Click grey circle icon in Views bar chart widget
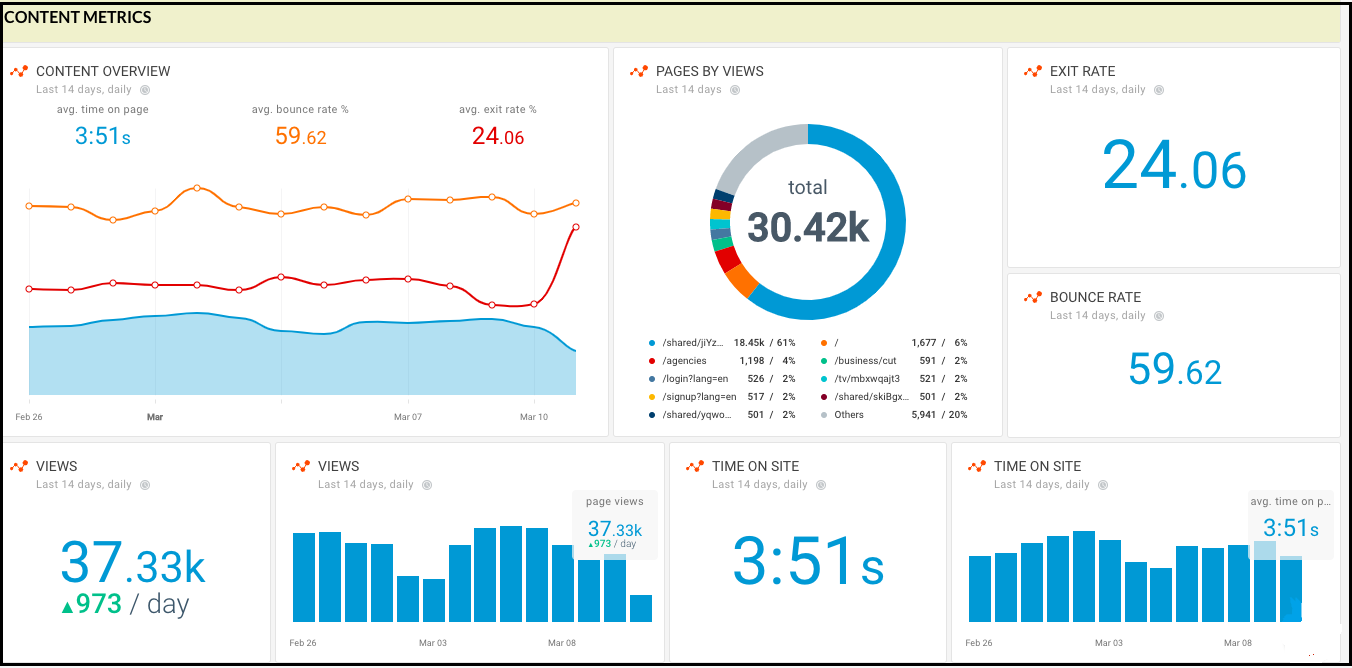 point(427,485)
